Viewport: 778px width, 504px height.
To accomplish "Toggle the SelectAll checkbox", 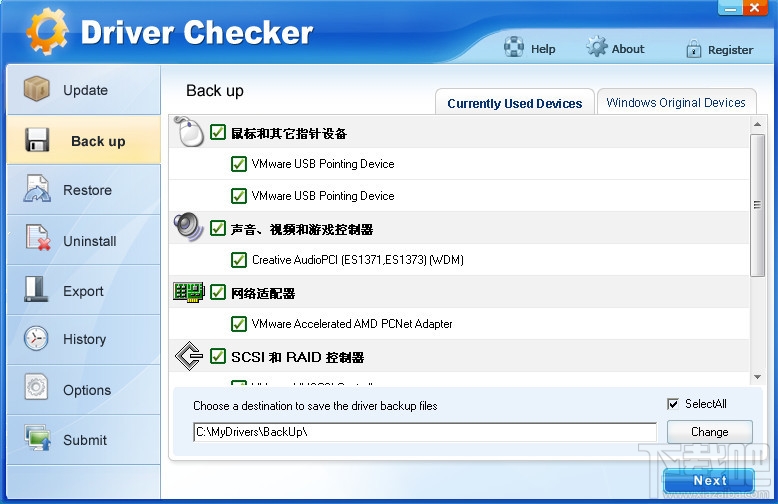I will (673, 404).
